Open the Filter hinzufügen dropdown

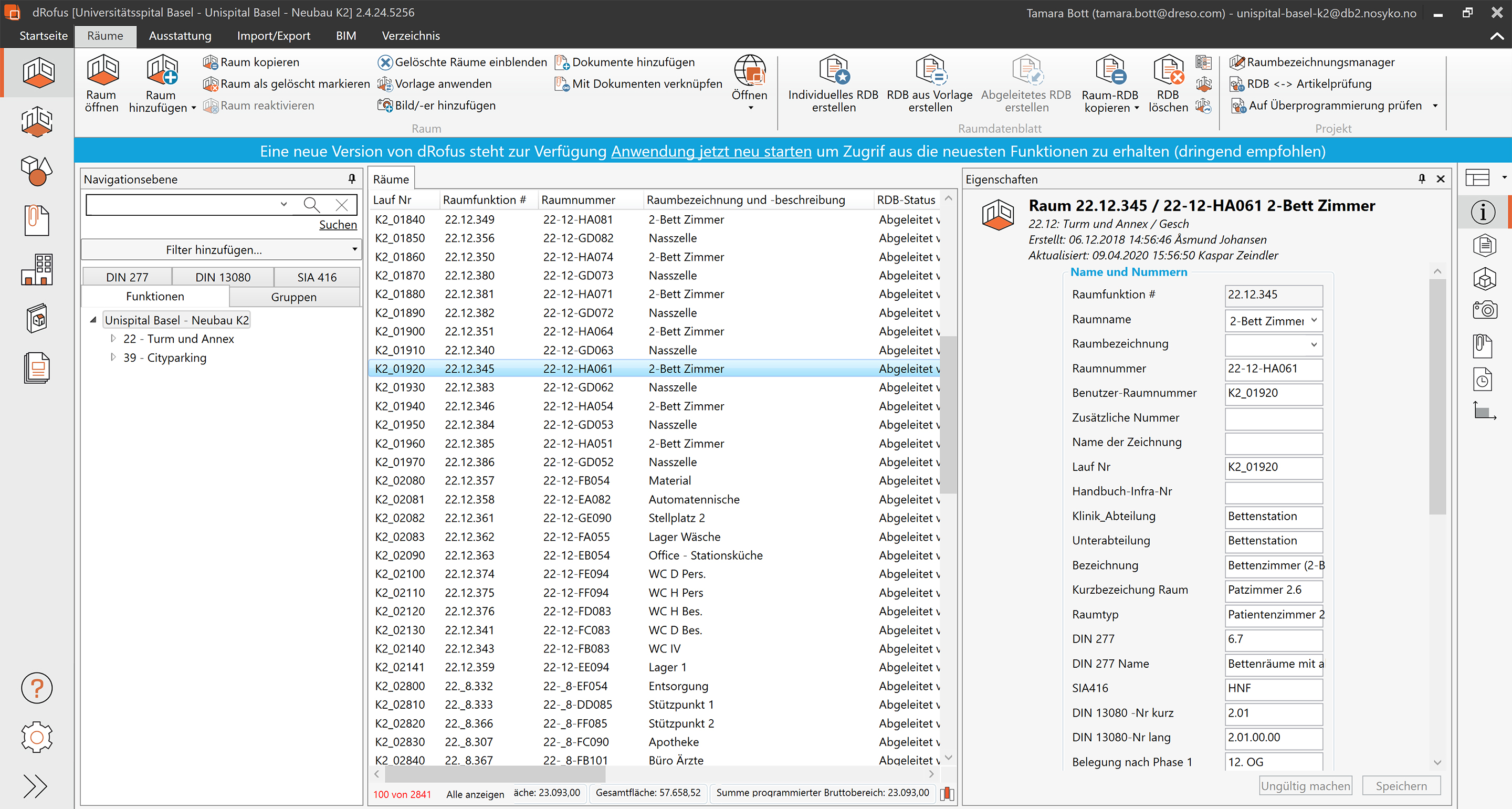coord(221,249)
